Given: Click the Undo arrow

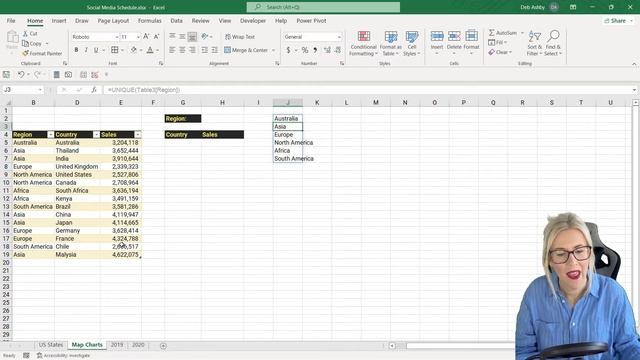Looking at the screenshot, I should [20, 74].
